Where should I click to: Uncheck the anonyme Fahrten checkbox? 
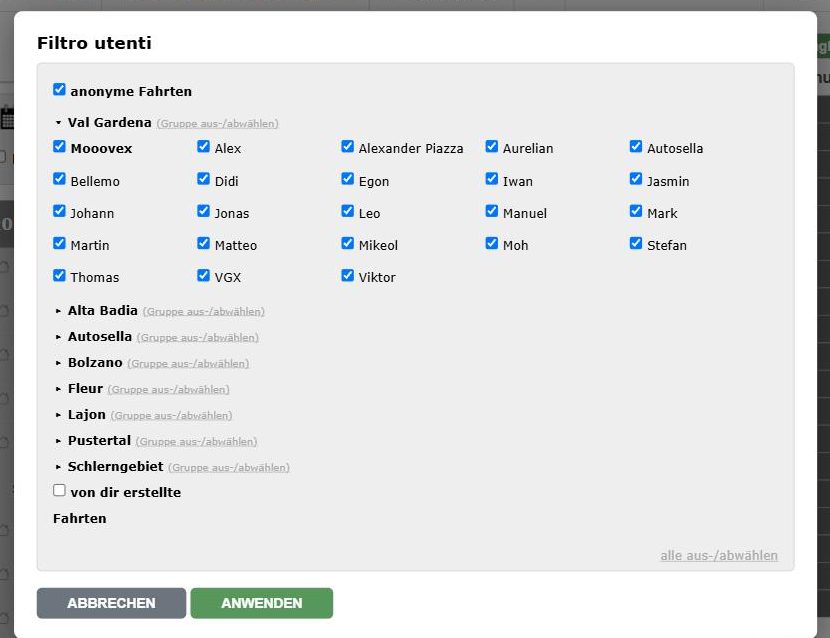pos(59,89)
